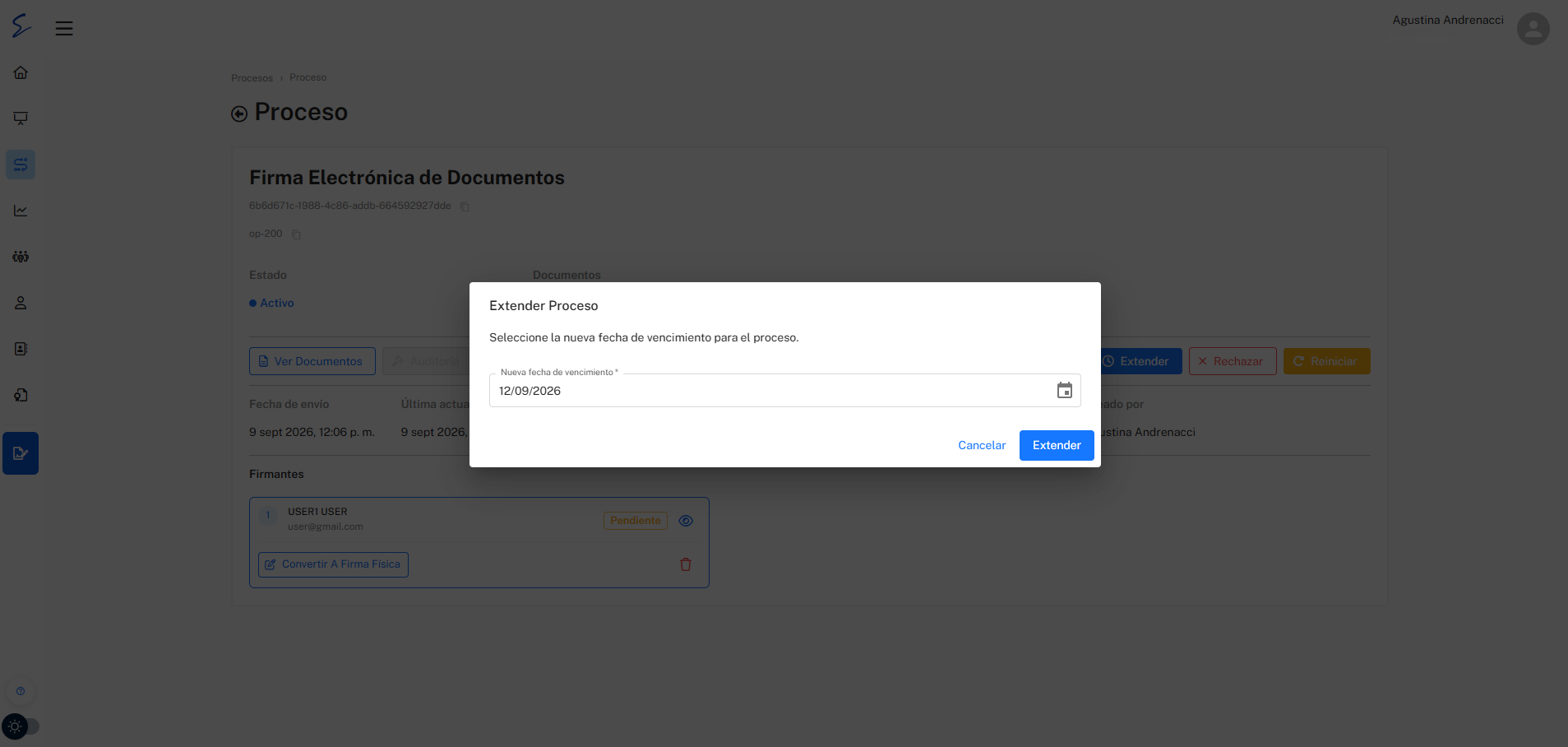Open the contacts book sidebar icon
The image size is (1568, 747).
[21, 349]
